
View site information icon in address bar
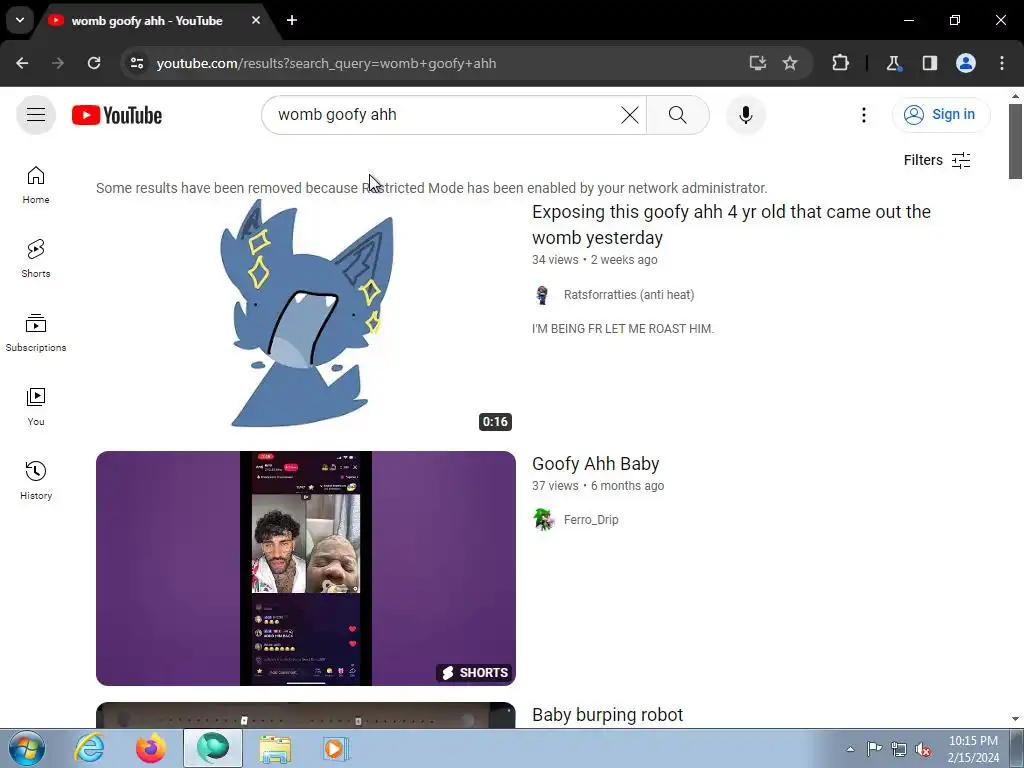pos(137,63)
